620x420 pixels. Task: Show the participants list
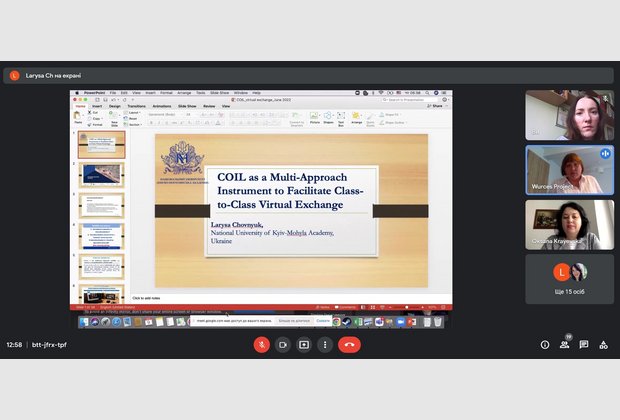click(564, 345)
